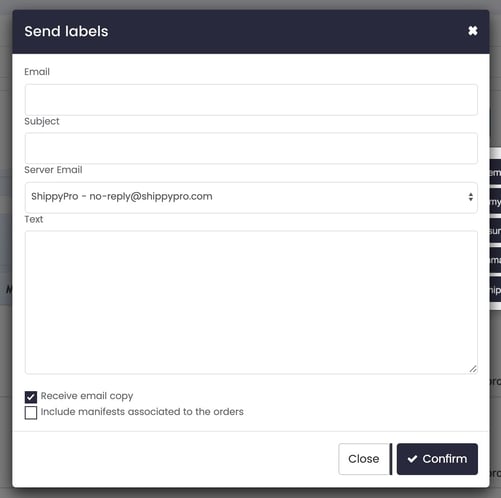Click the "Server Email" field label

click(53, 170)
